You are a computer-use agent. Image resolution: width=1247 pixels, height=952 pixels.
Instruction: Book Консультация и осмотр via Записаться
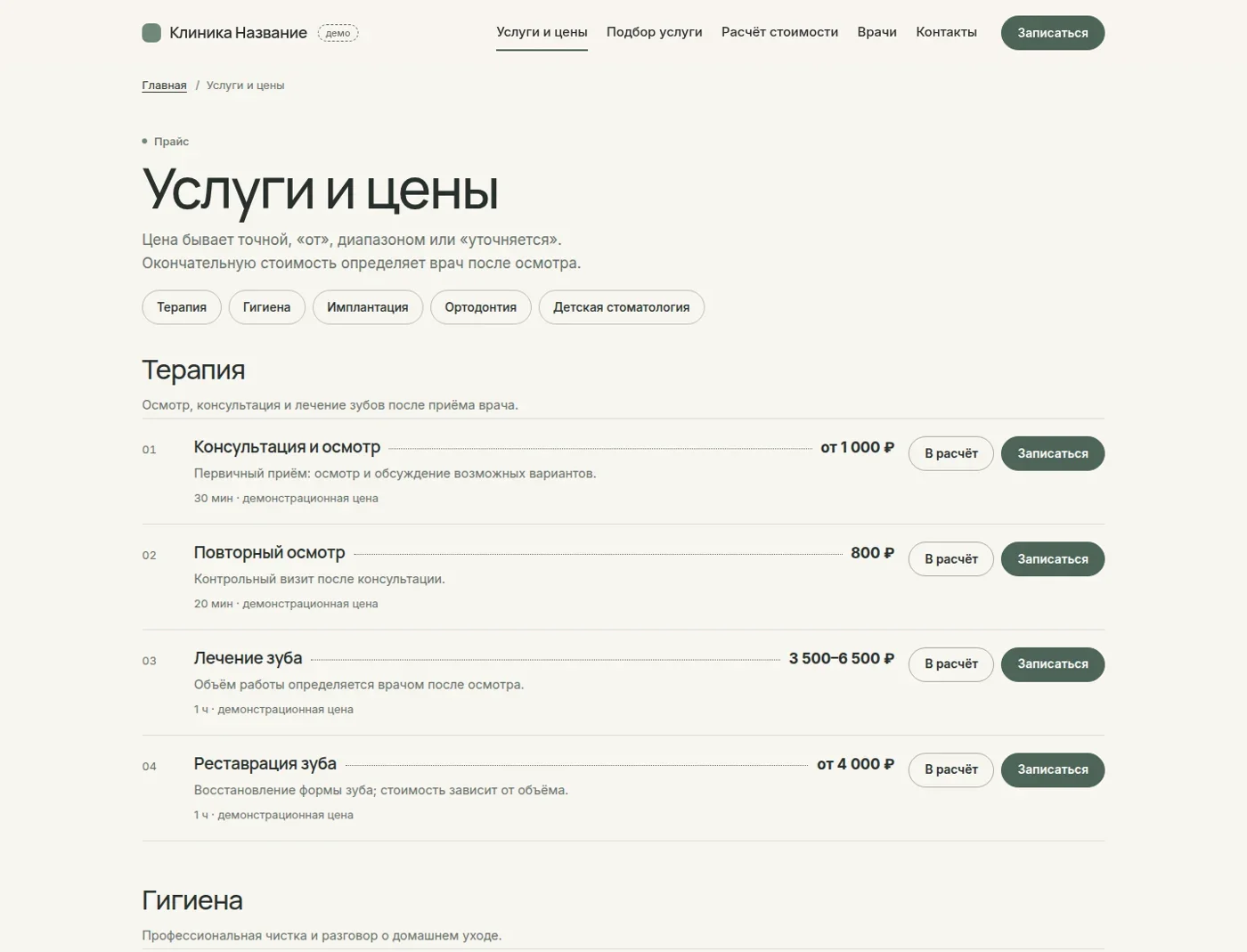point(1053,453)
